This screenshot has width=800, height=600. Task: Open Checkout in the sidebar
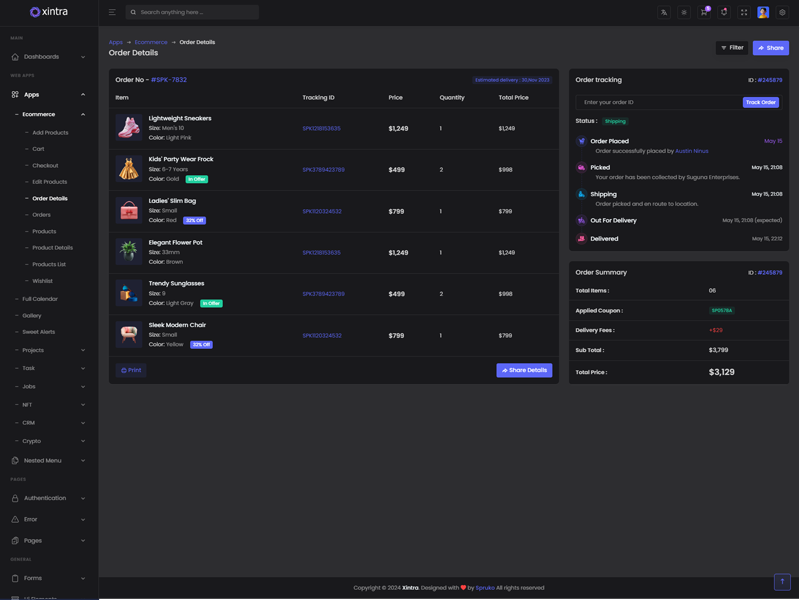pos(45,165)
